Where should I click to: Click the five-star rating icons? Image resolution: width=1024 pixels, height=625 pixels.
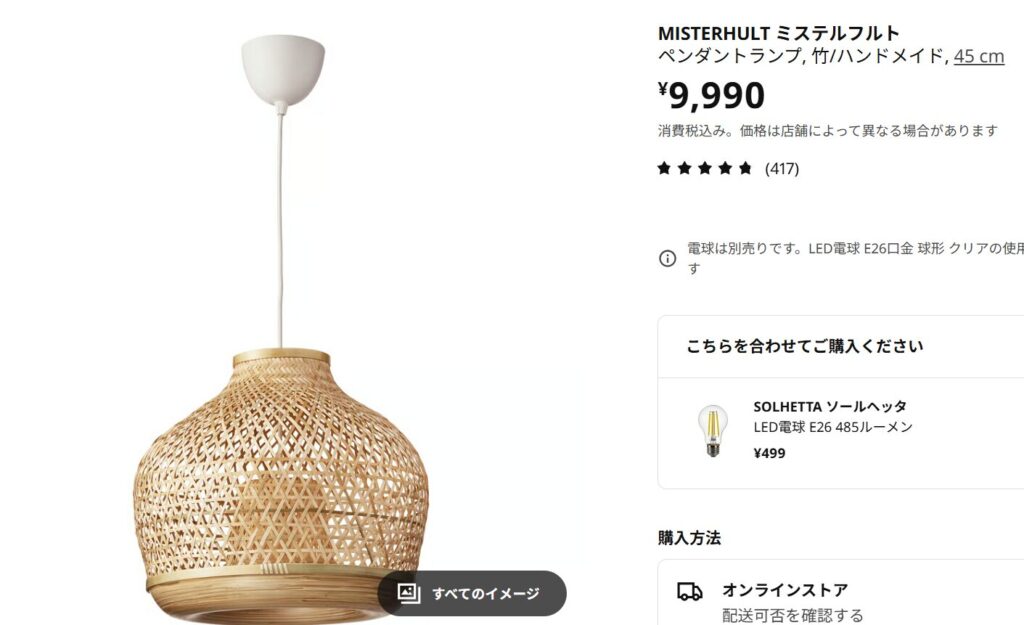coord(705,168)
